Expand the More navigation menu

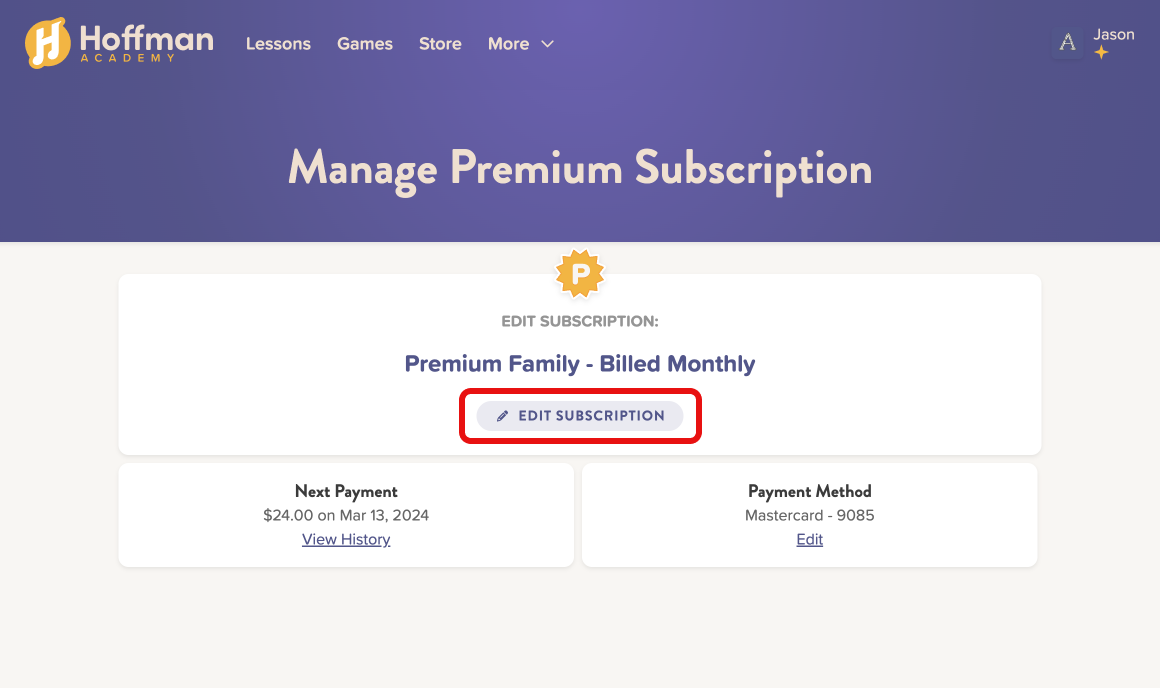click(x=509, y=44)
